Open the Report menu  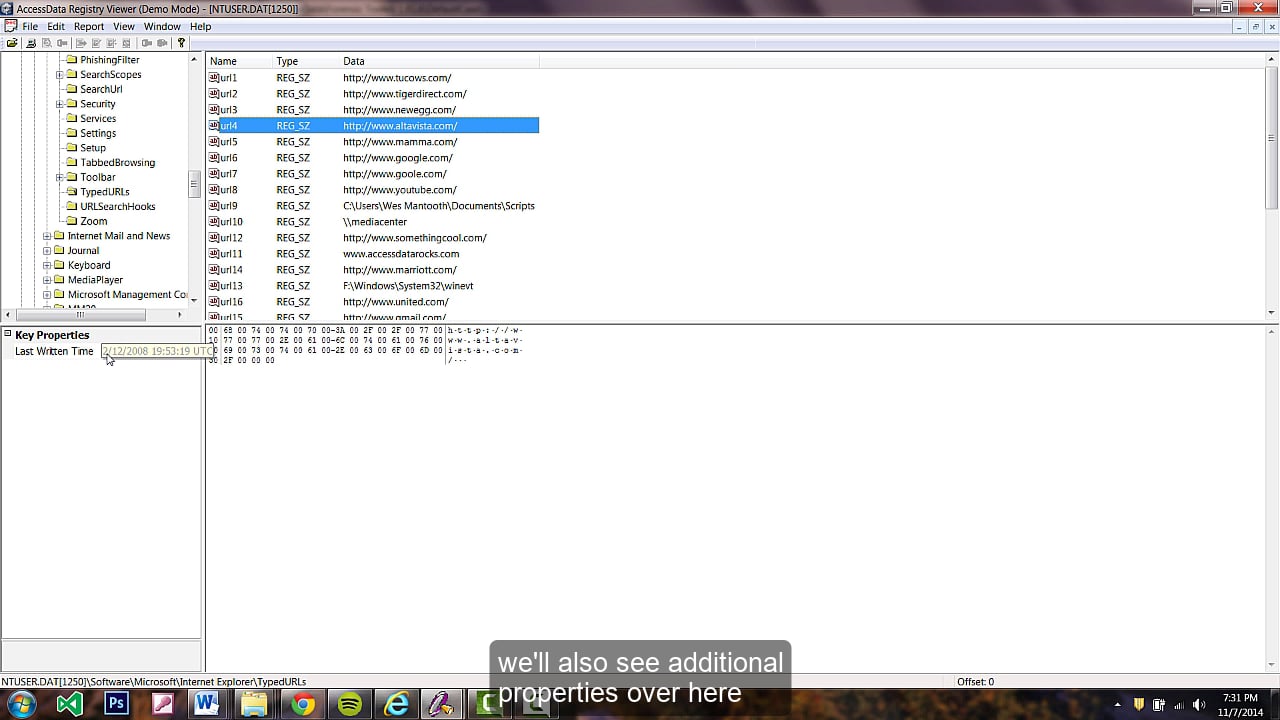coord(89,27)
